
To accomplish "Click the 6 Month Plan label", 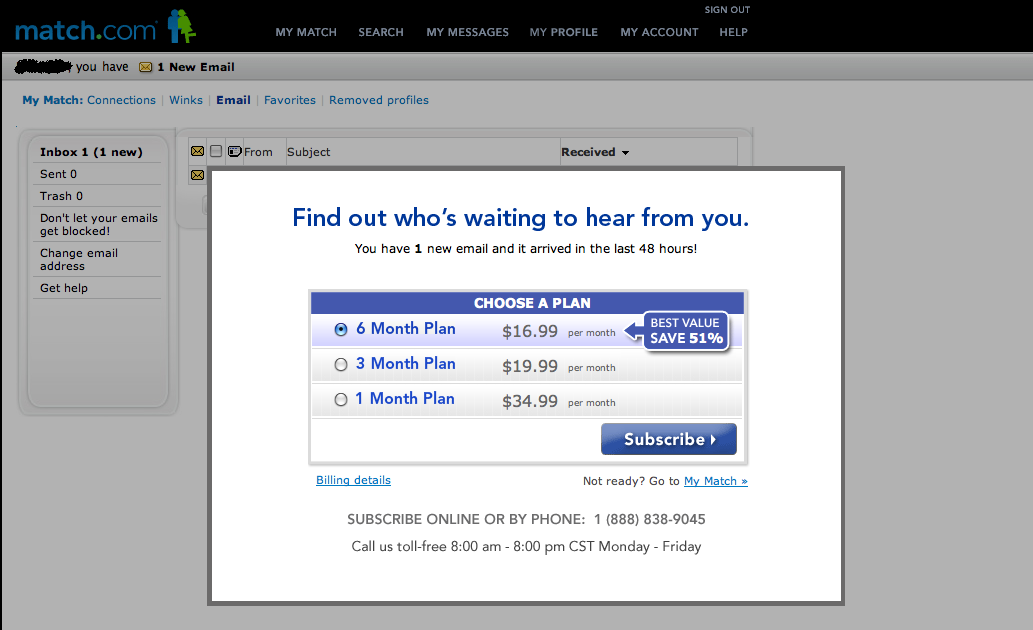I will [x=406, y=328].
